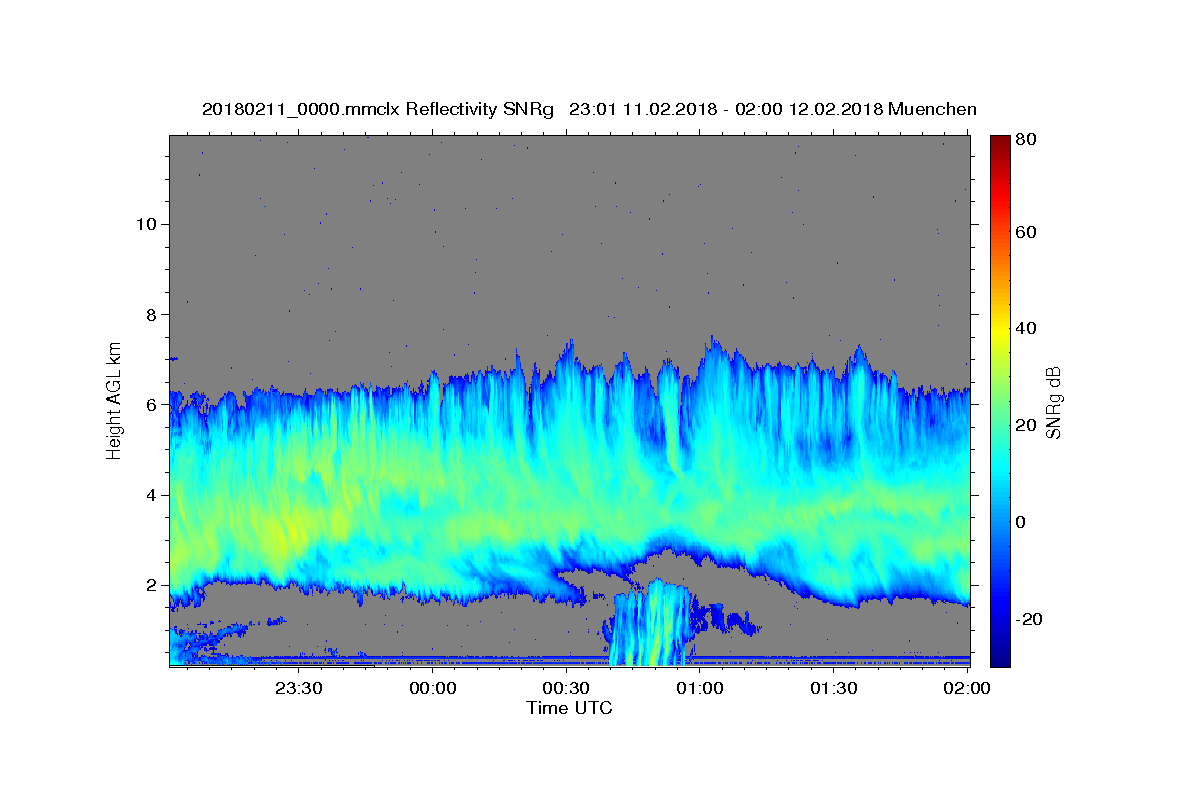
Task: Click the '01:30' time tick label
Action: [x=833, y=688]
